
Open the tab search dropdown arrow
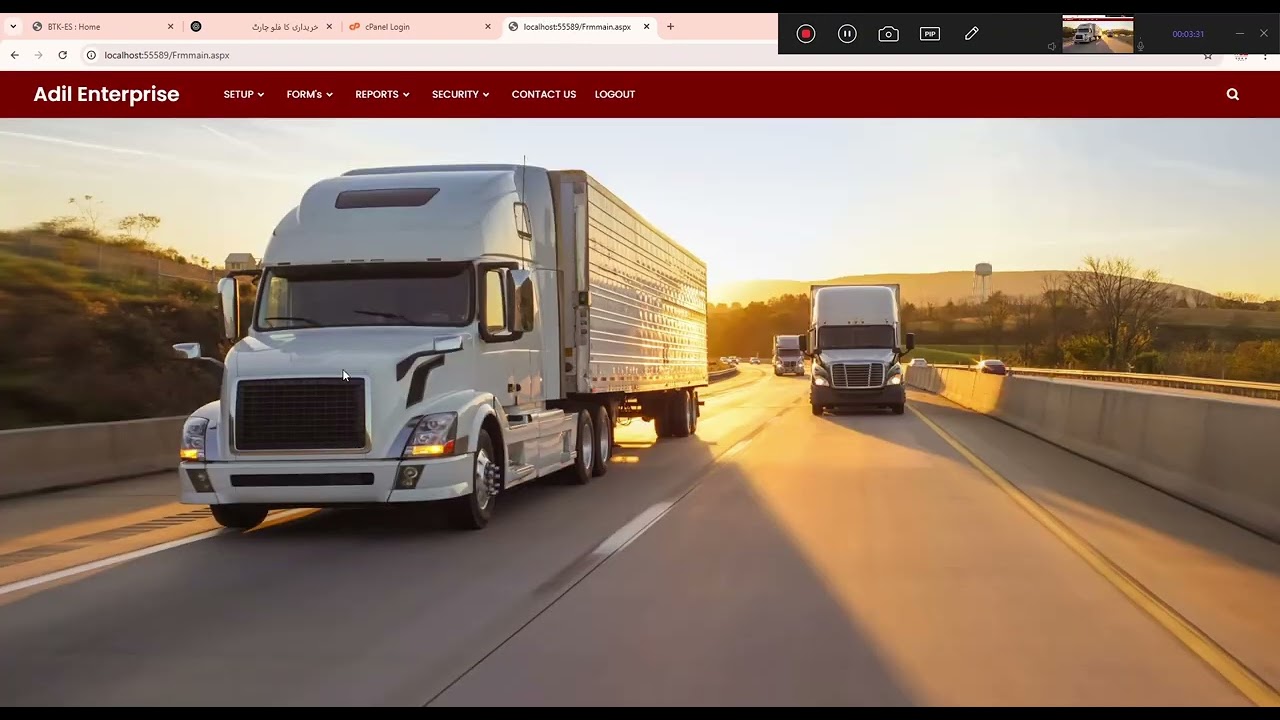coord(13,27)
